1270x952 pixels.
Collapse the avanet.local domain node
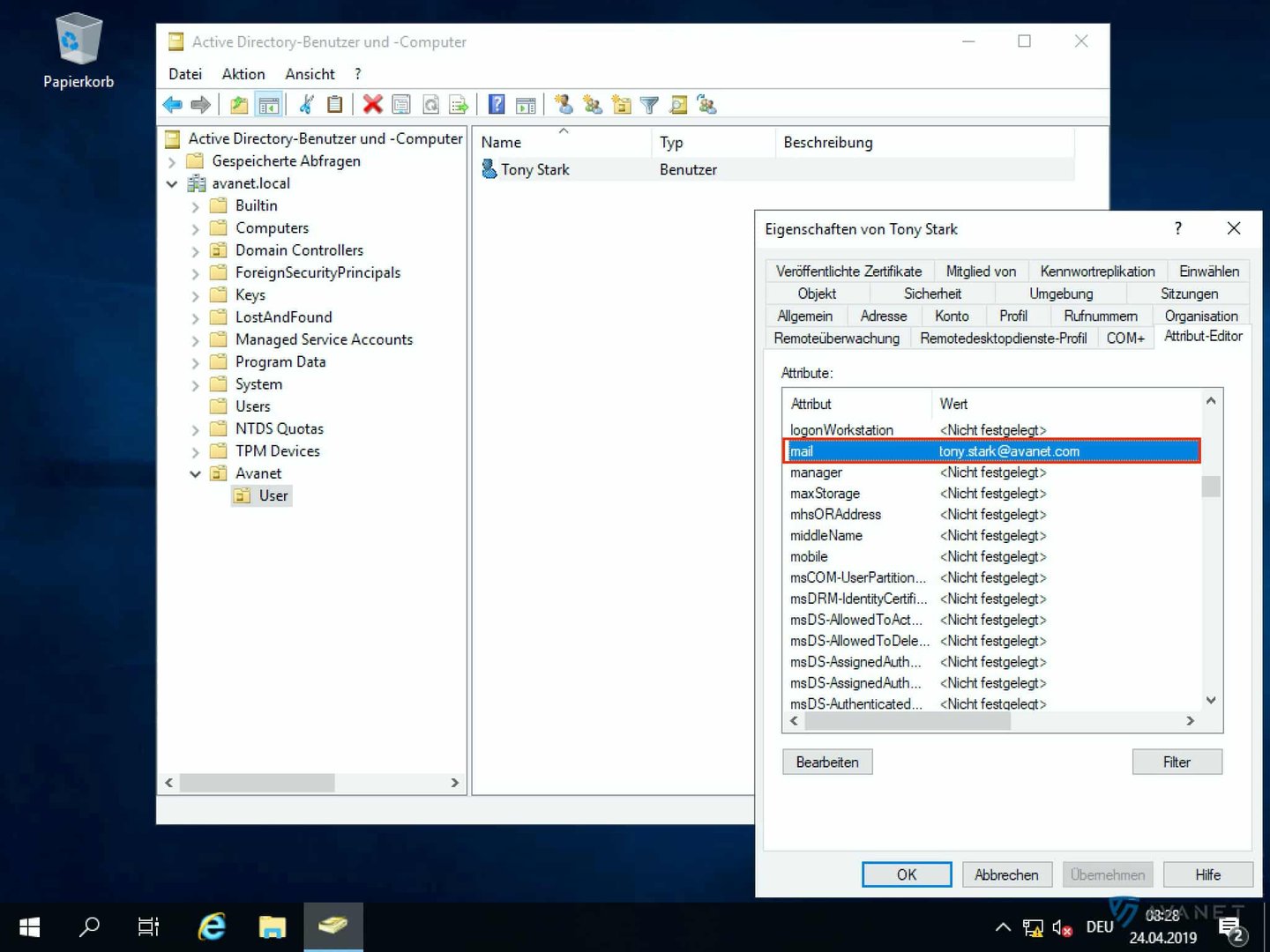click(172, 184)
